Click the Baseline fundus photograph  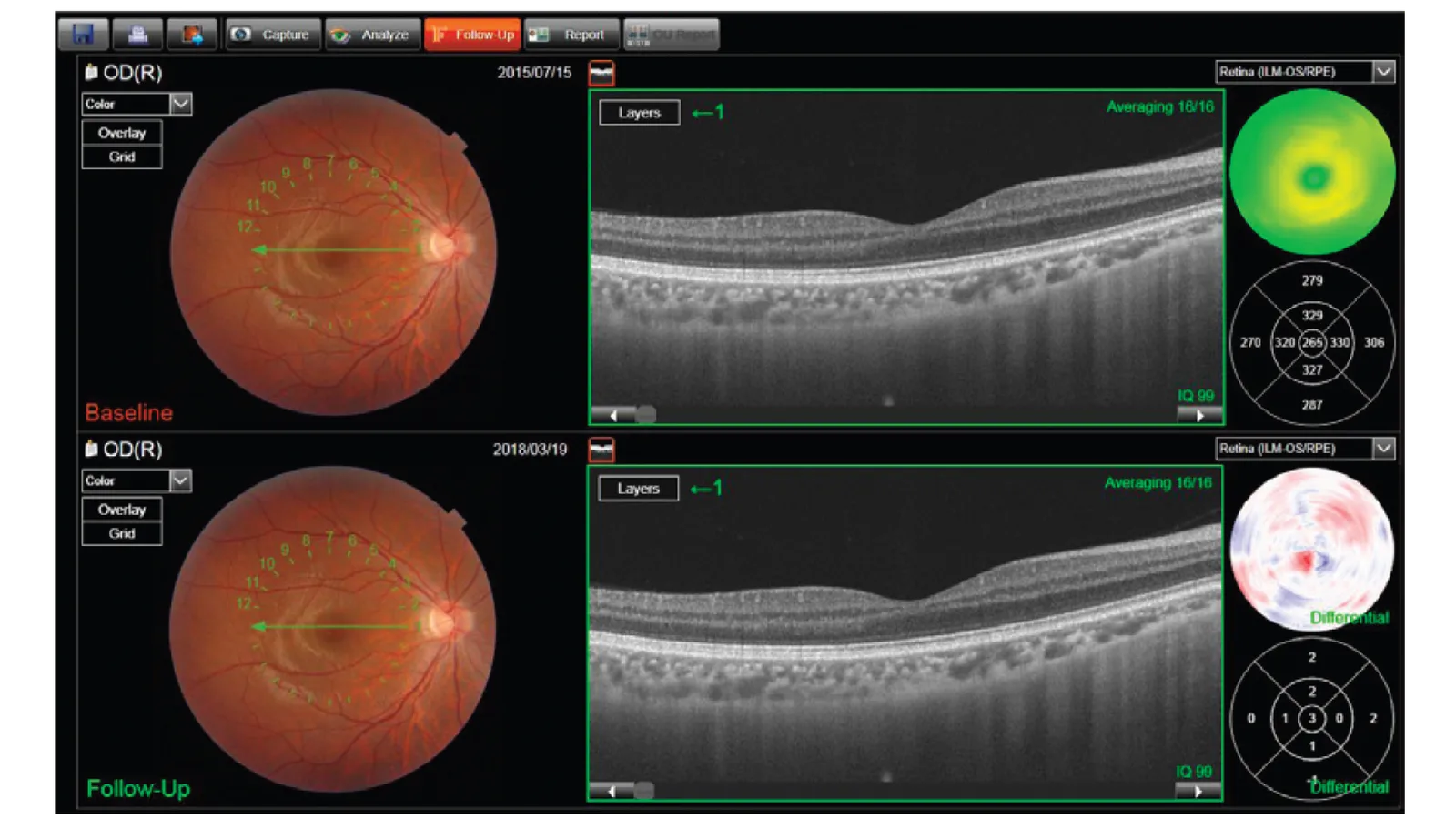pyautogui.click(x=334, y=253)
